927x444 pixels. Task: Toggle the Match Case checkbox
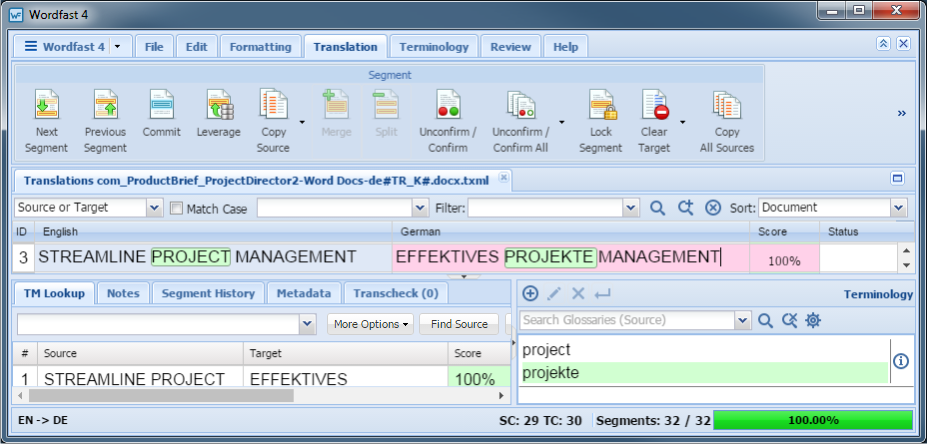point(176,208)
